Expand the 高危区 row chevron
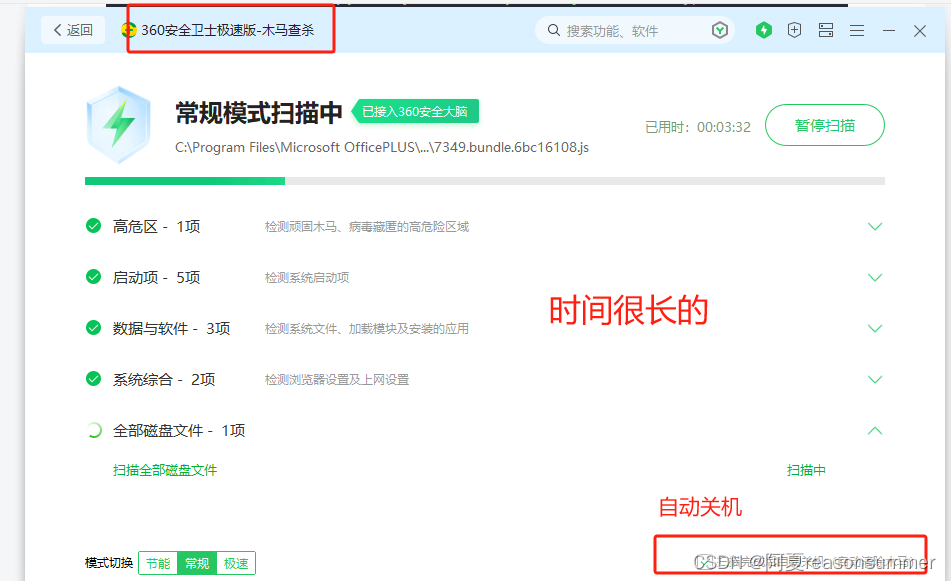 (875, 227)
